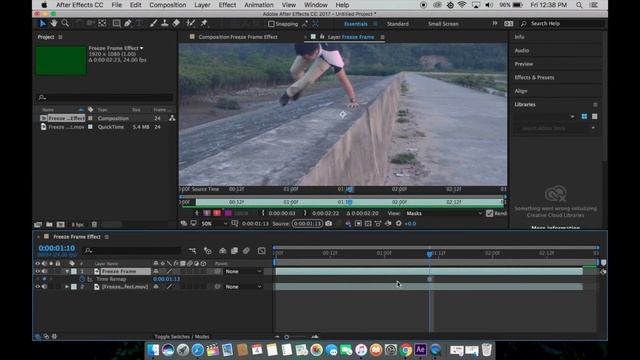This screenshot has height=360, width=640.
Task: Open the Preview panel
Action: pos(524,64)
